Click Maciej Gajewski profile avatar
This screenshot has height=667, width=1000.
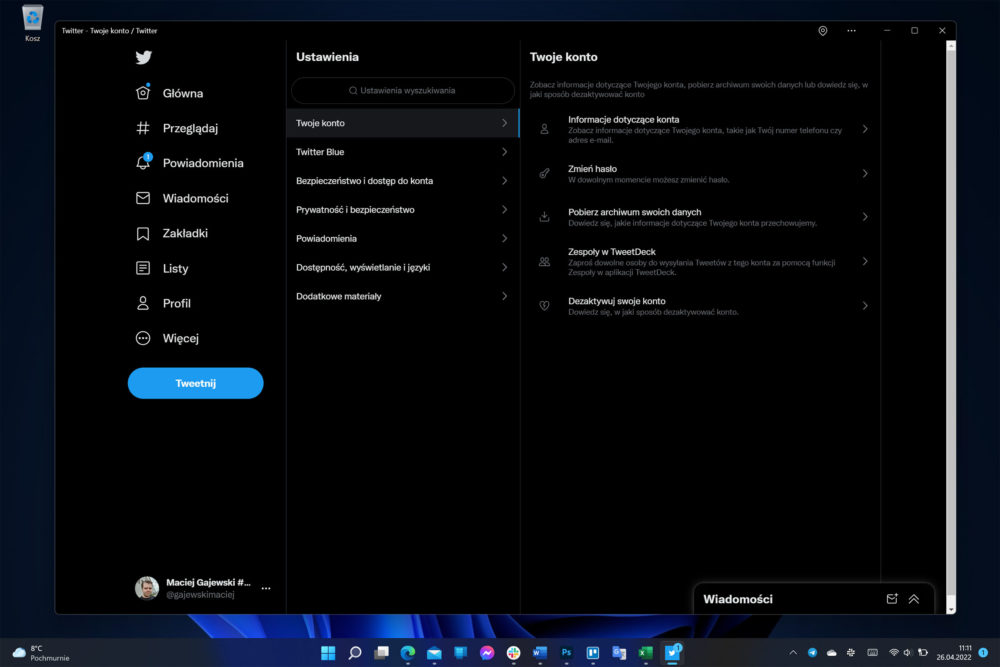[147, 588]
